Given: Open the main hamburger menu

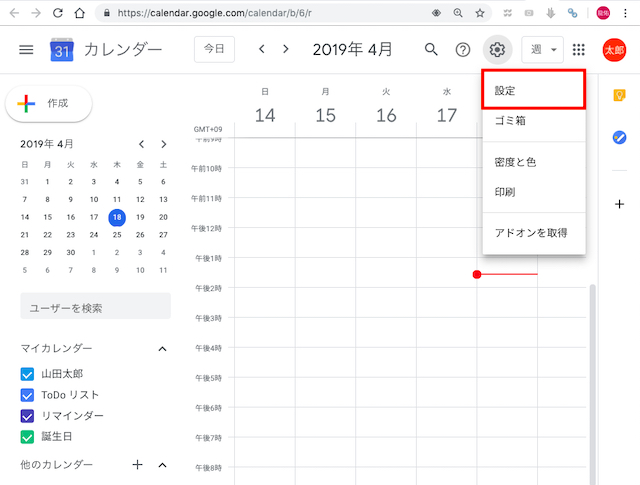Looking at the screenshot, I should pos(26,50).
